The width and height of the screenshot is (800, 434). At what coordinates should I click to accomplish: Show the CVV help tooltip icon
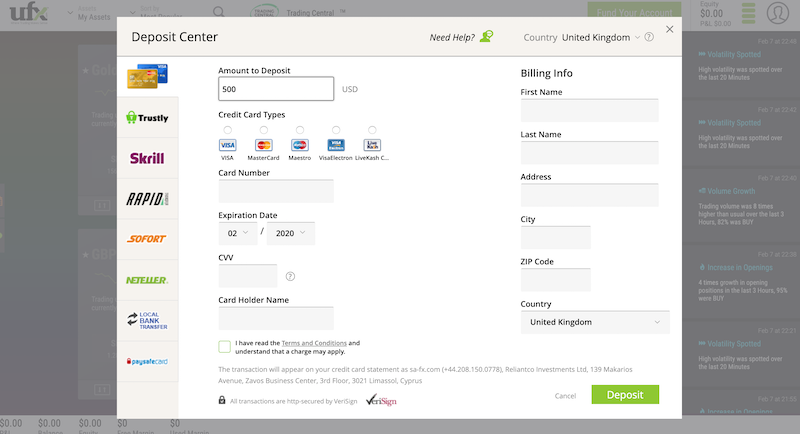click(290, 276)
